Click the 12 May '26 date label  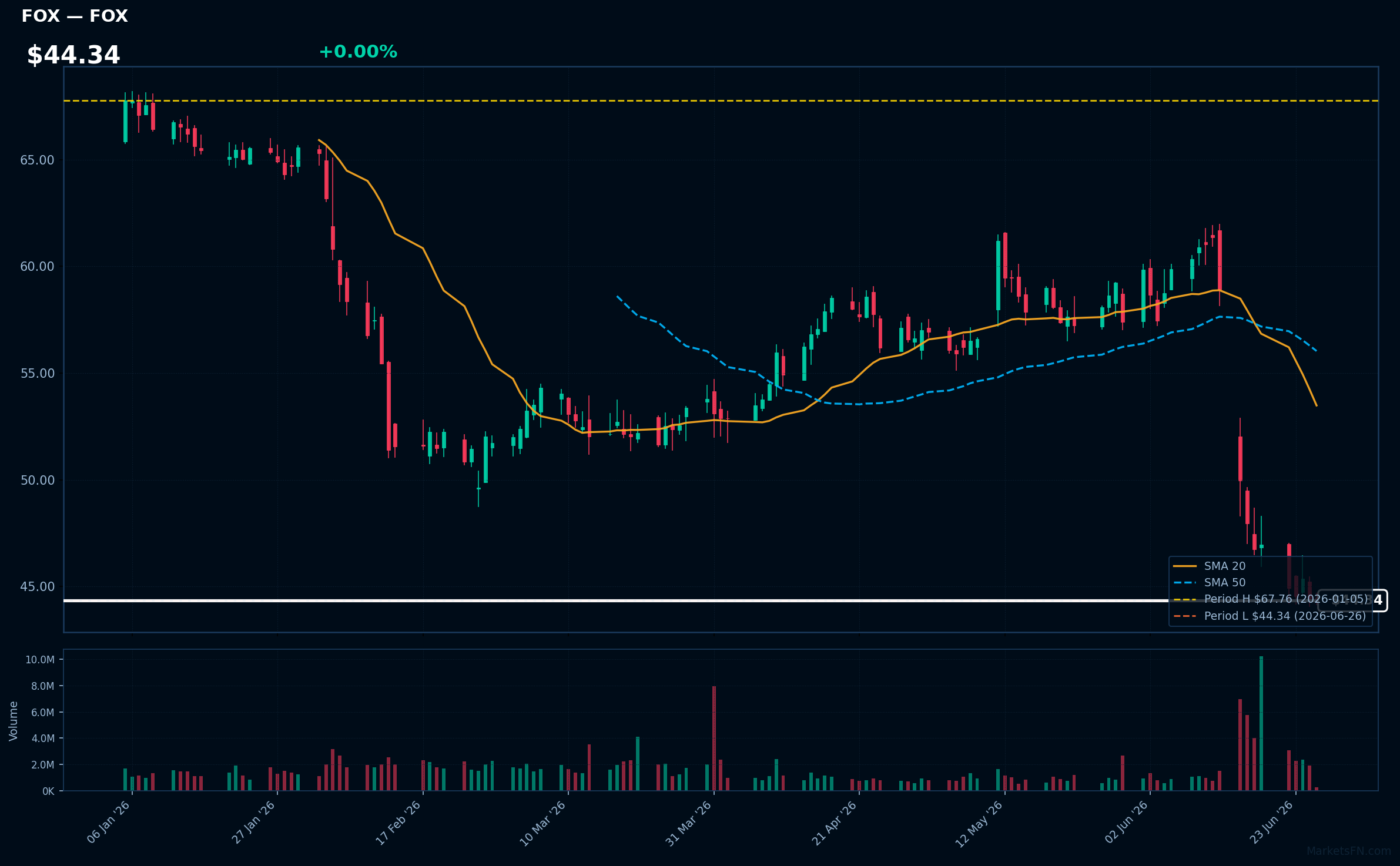(x=980, y=823)
